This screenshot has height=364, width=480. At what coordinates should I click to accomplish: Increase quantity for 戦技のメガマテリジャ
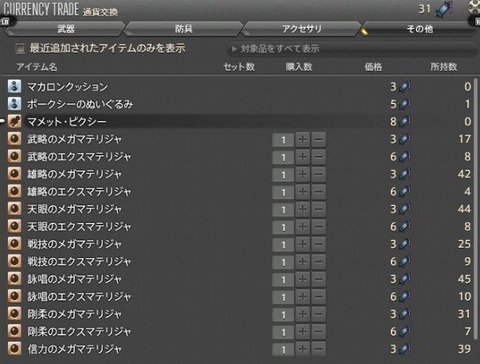(x=302, y=244)
